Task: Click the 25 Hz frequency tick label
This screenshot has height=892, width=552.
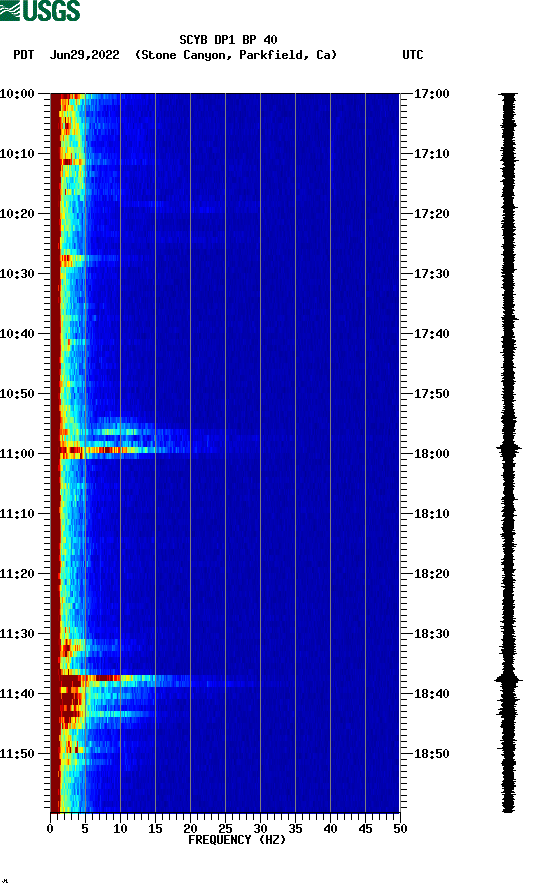Action: 225,829
